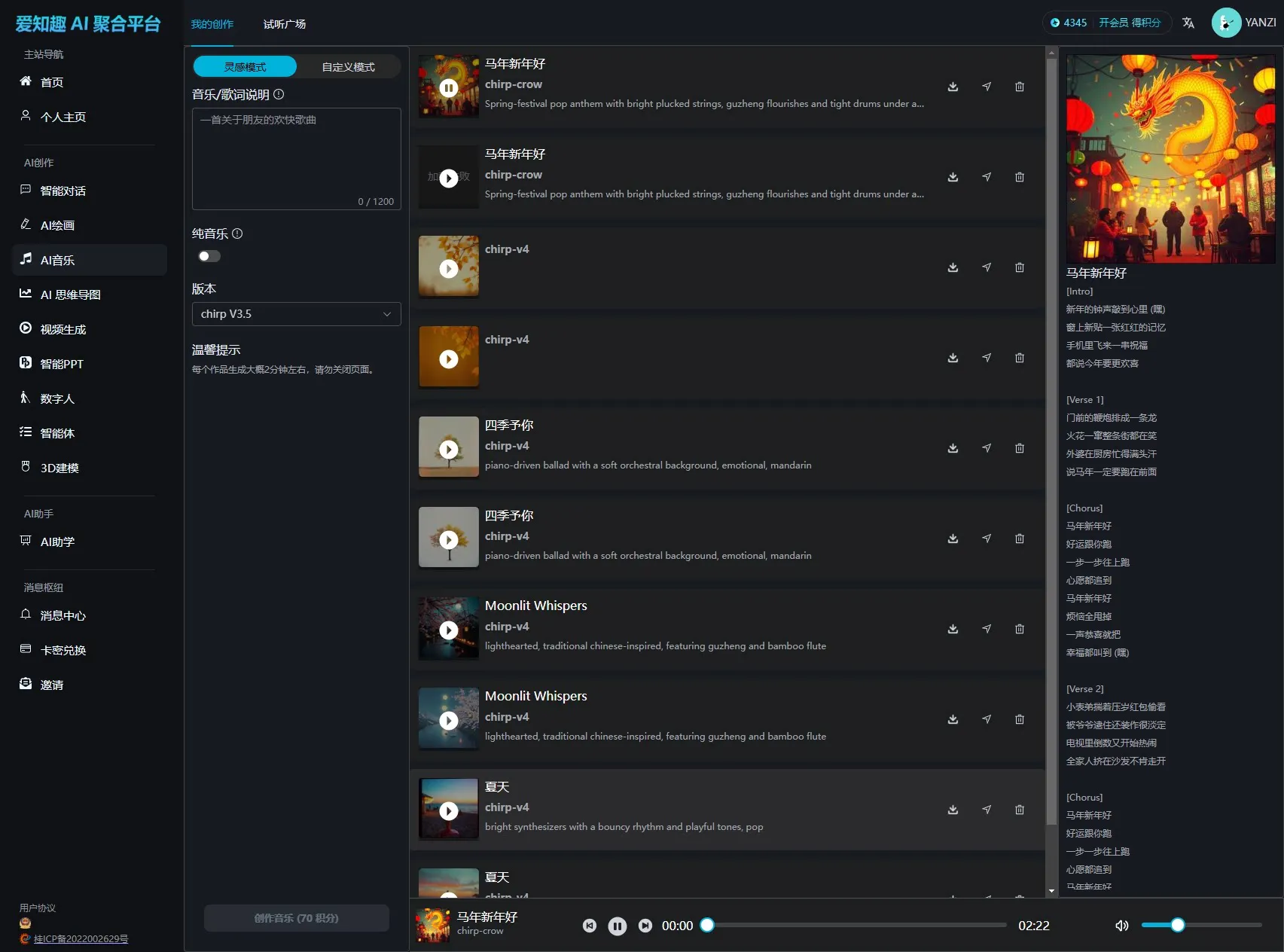Open AI绘画 in the sidebar
The height and width of the screenshot is (952, 1284).
57,225
